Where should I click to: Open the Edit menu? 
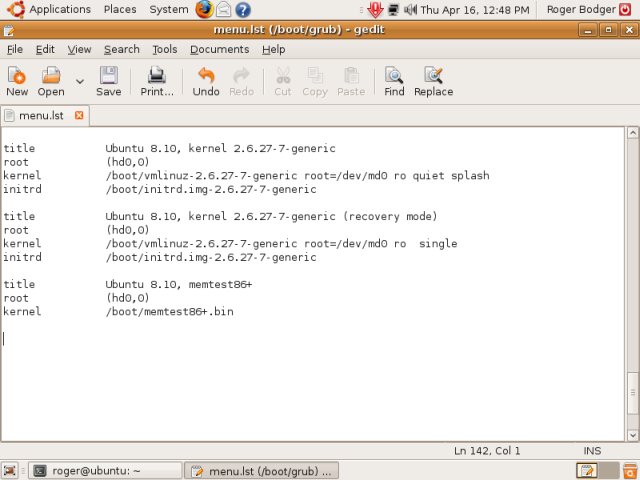coord(45,49)
